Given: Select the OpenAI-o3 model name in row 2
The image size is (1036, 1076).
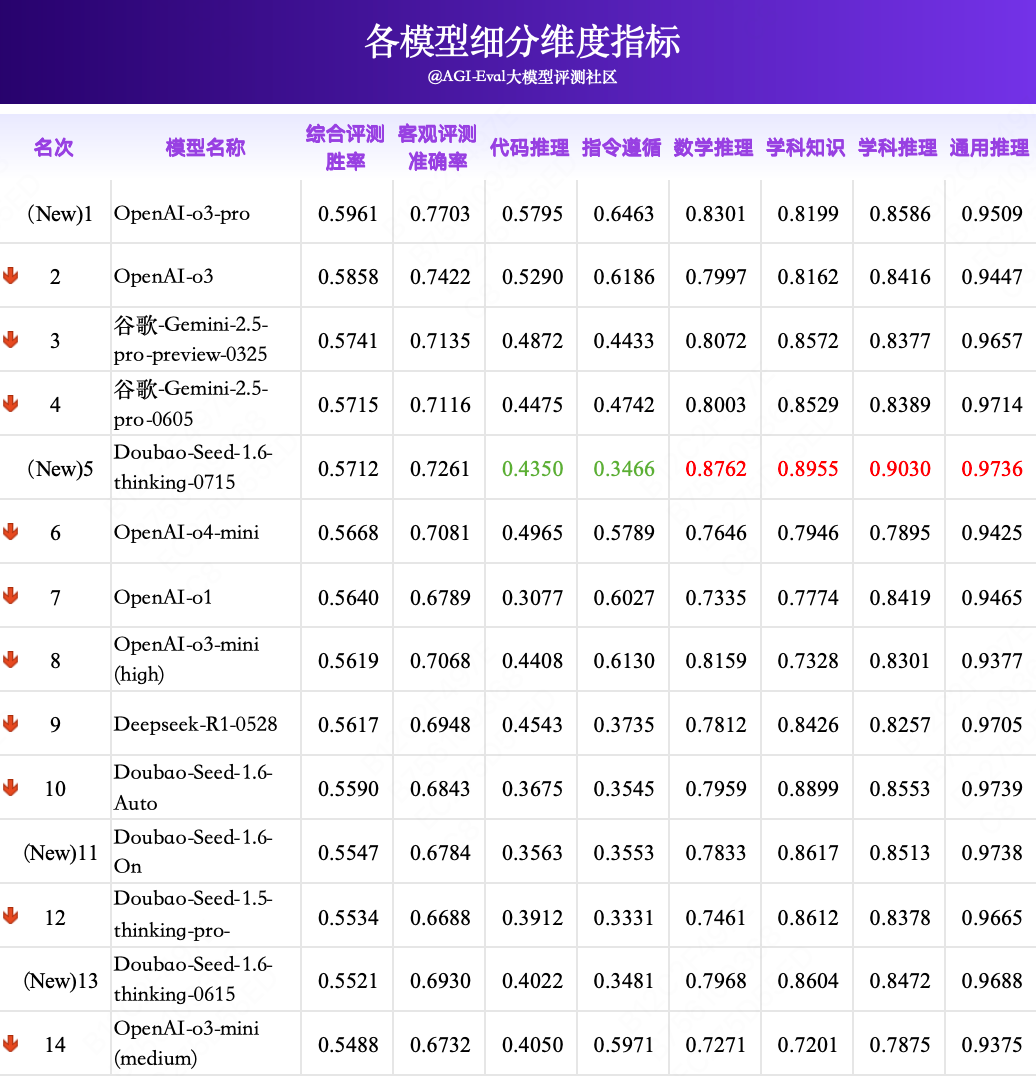Looking at the screenshot, I should pyautogui.click(x=163, y=277).
